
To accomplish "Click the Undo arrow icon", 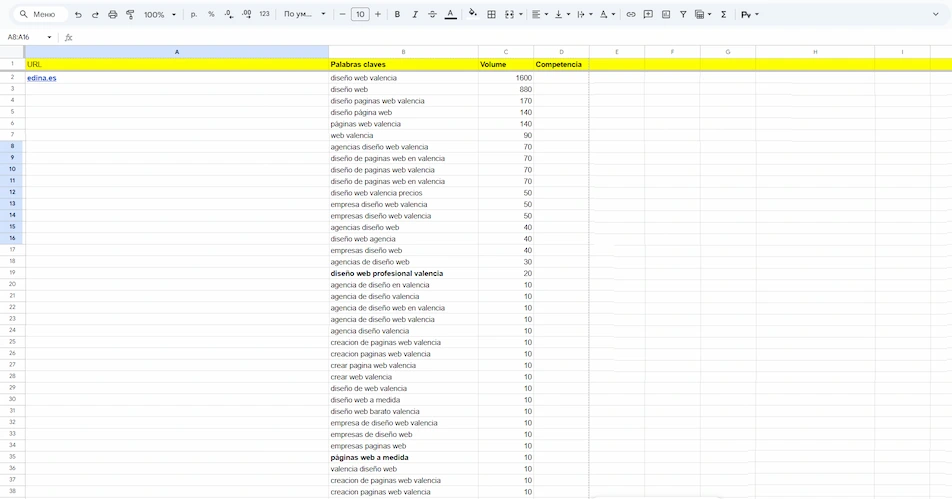I will click(x=78, y=15).
